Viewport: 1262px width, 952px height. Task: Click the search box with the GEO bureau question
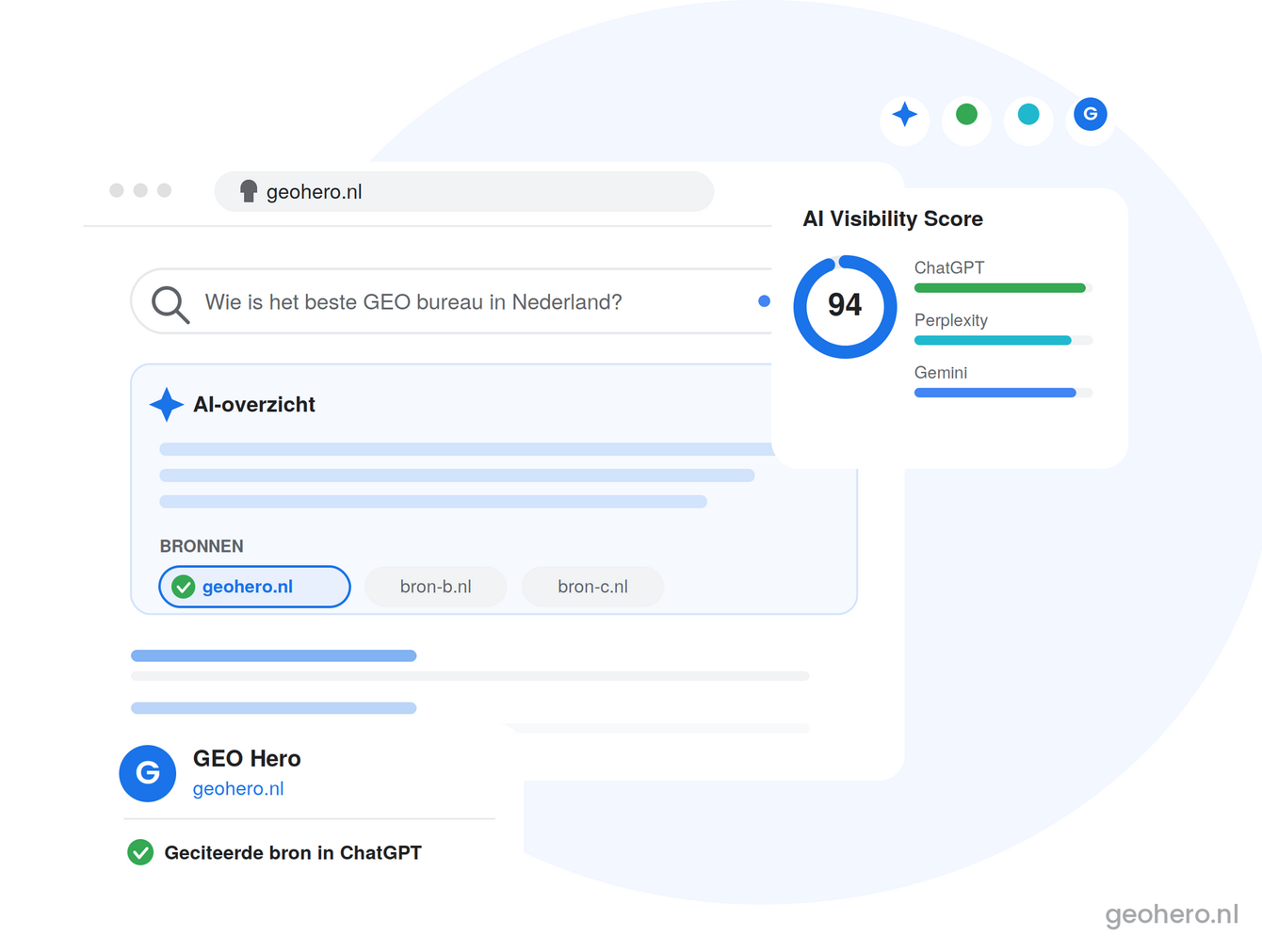pyautogui.click(x=452, y=301)
